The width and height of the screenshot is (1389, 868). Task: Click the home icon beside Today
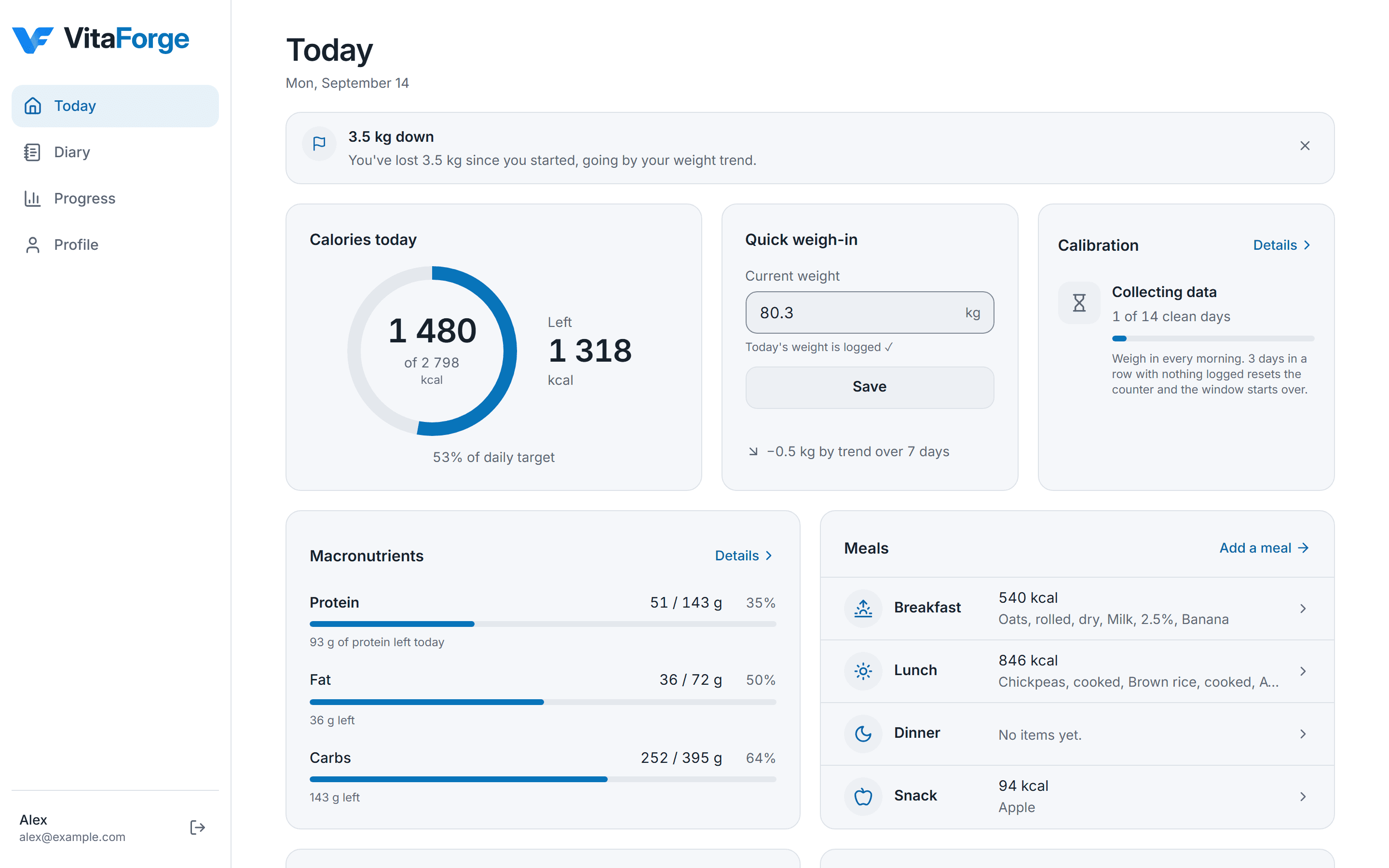click(x=33, y=106)
